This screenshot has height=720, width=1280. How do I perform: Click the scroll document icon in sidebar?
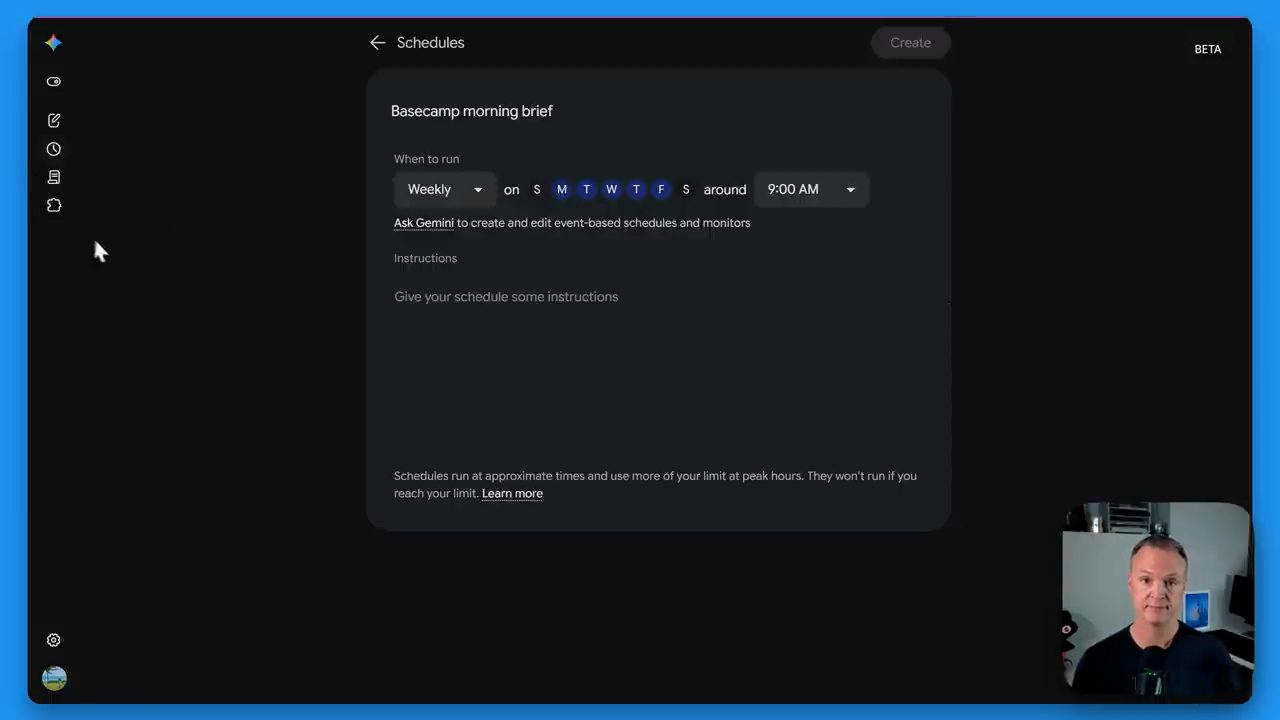pyautogui.click(x=54, y=177)
